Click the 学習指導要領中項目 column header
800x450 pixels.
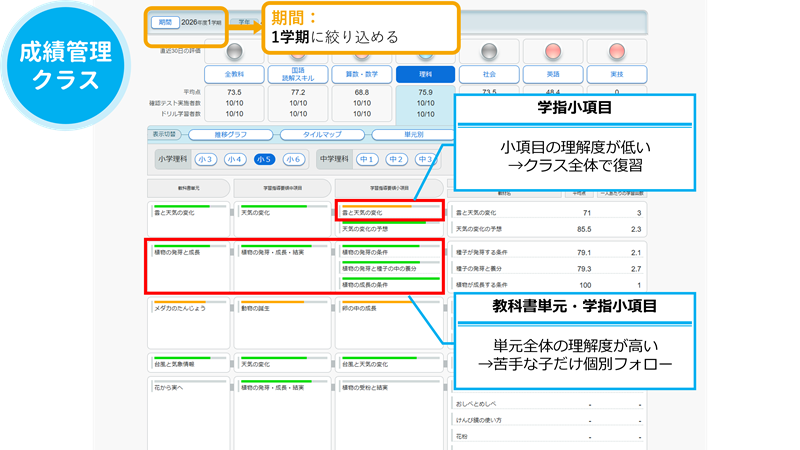282,188
